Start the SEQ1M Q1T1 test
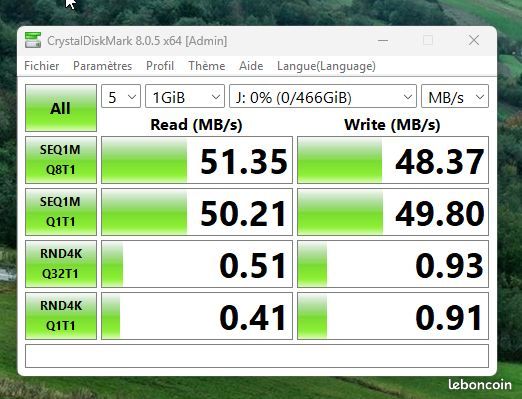This screenshot has width=522, height=399. 61,212
